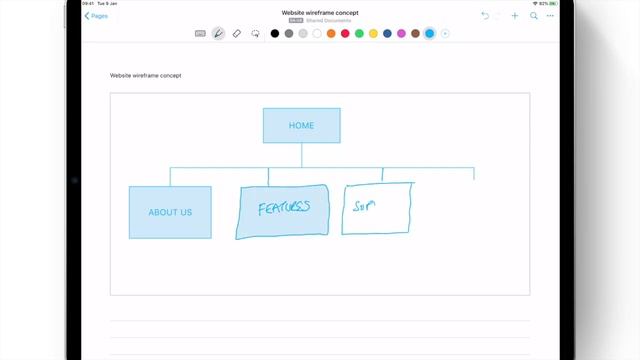Pick the red ink color

click(345, 33)
